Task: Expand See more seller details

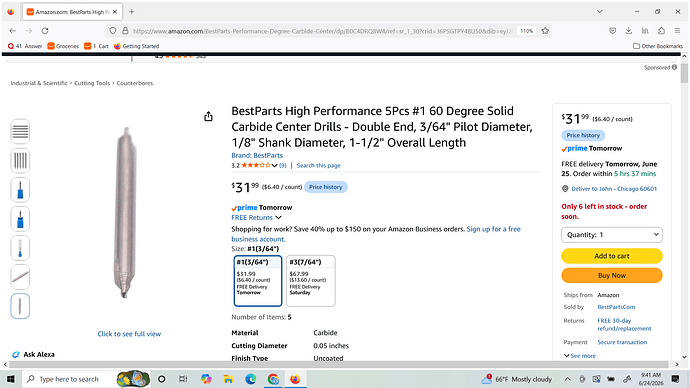Action: pos(580,356)
